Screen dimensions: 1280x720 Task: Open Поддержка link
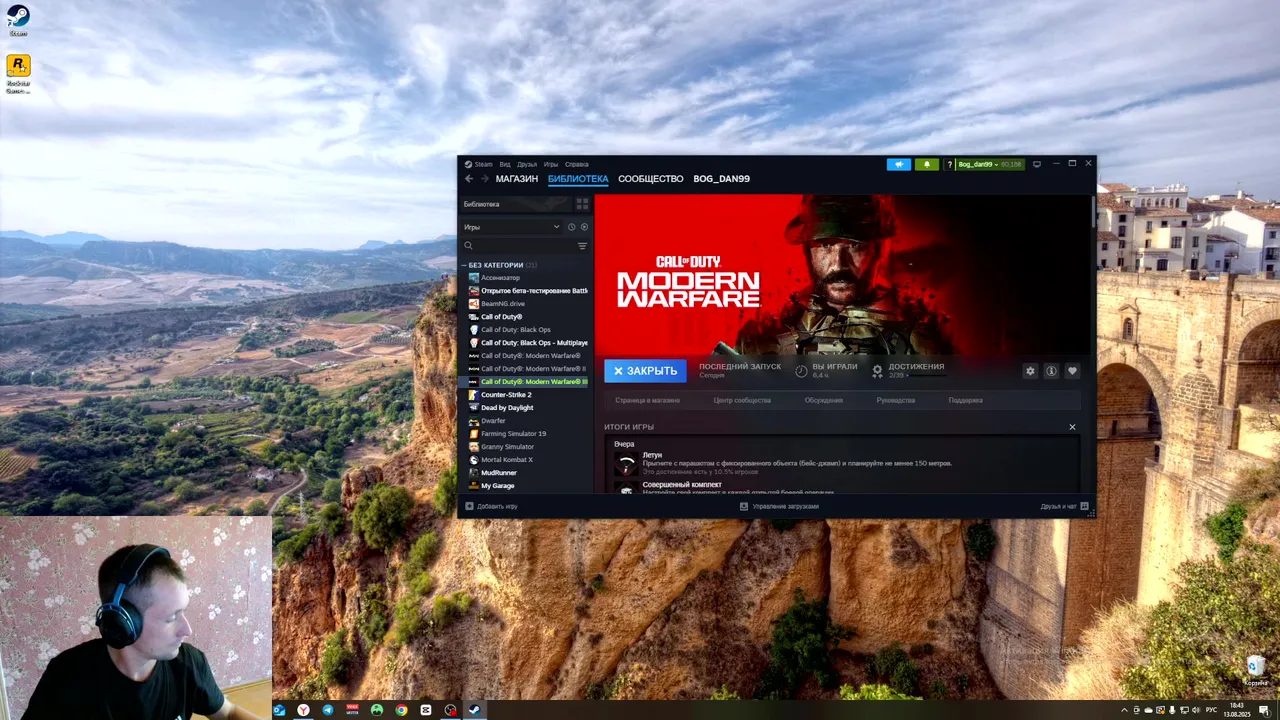pyautogui.click(x=966, y=400)
